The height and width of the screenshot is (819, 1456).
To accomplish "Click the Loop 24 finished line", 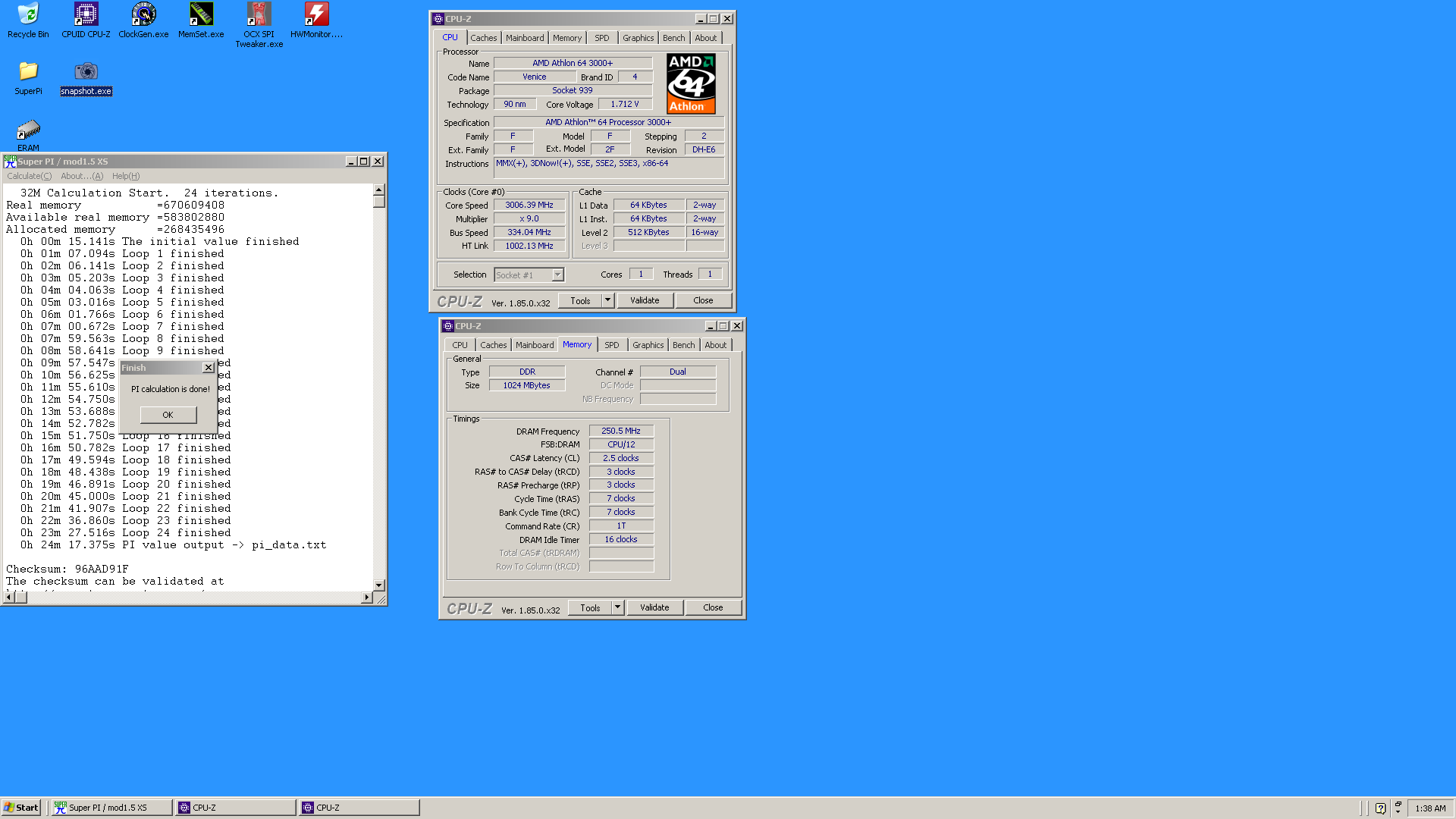I will 126,532.
